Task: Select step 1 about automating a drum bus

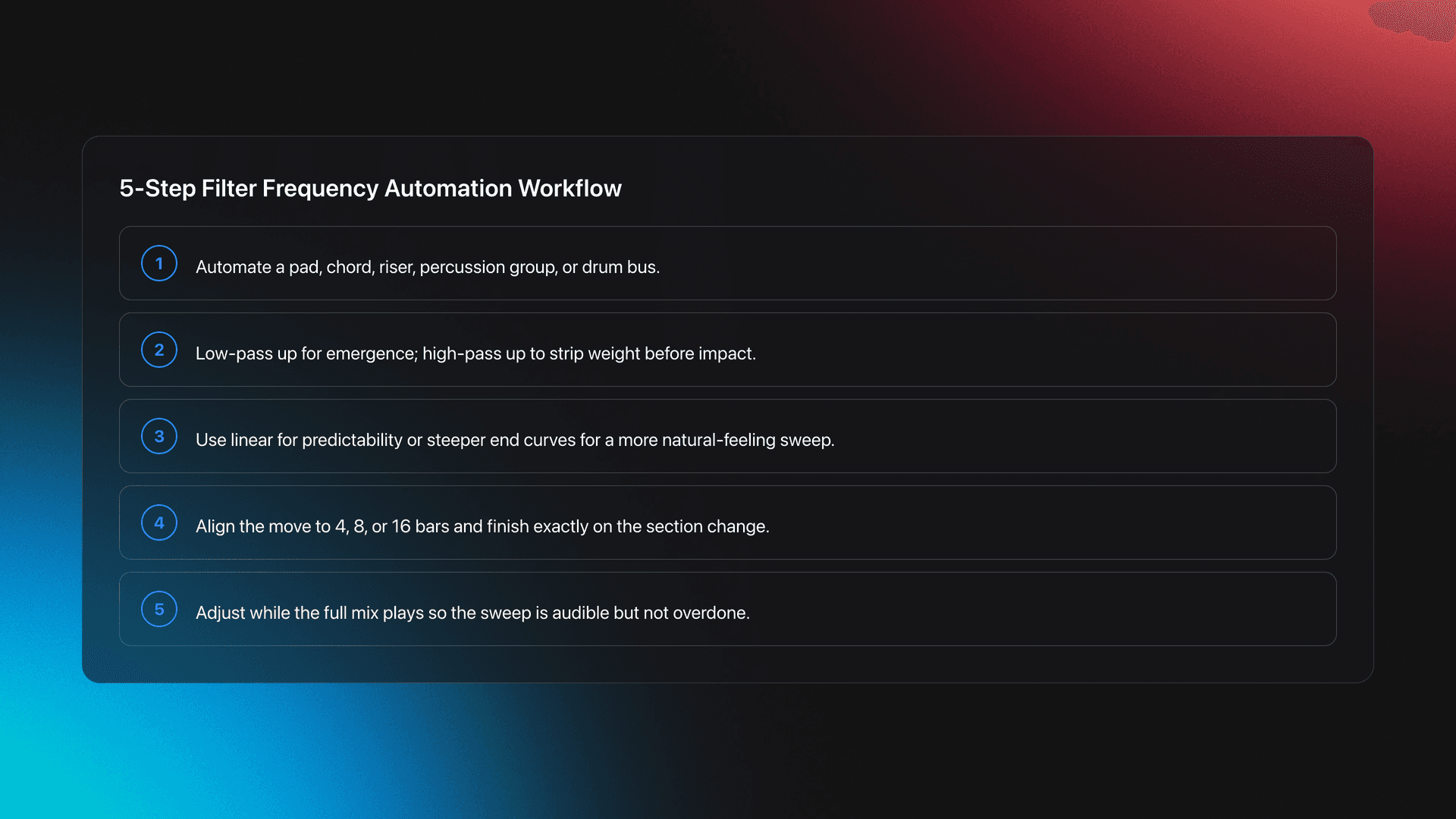Action: [428, 266]
